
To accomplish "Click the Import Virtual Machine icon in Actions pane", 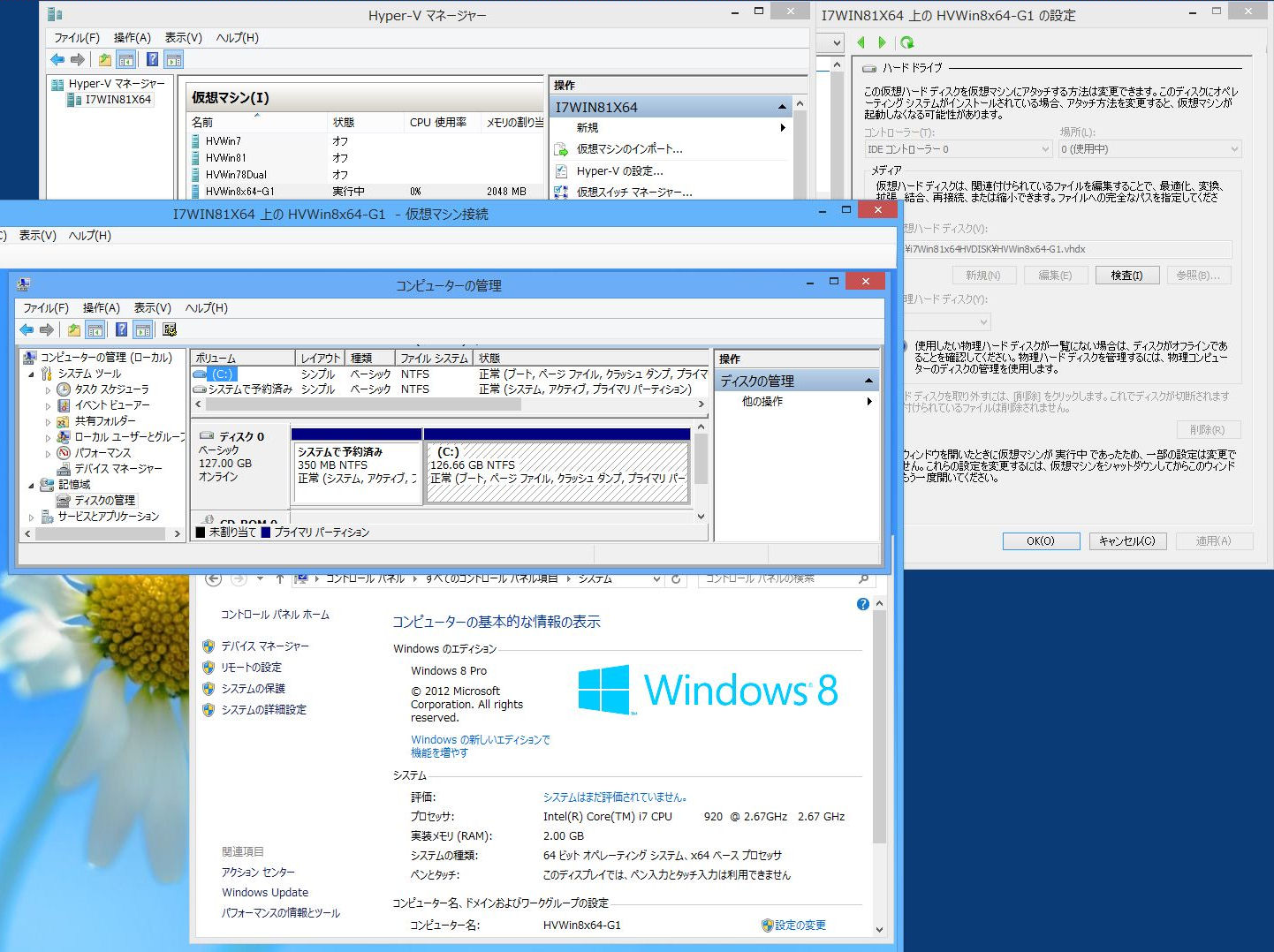I will tap(561, 149).
